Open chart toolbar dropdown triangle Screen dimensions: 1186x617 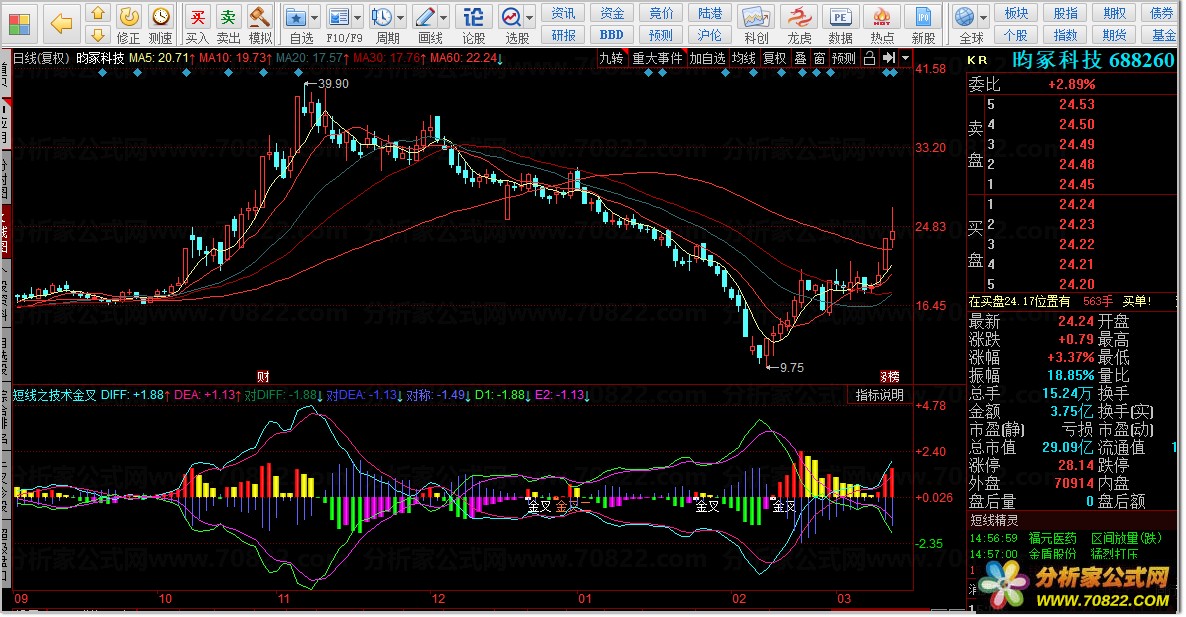point(905,58)
